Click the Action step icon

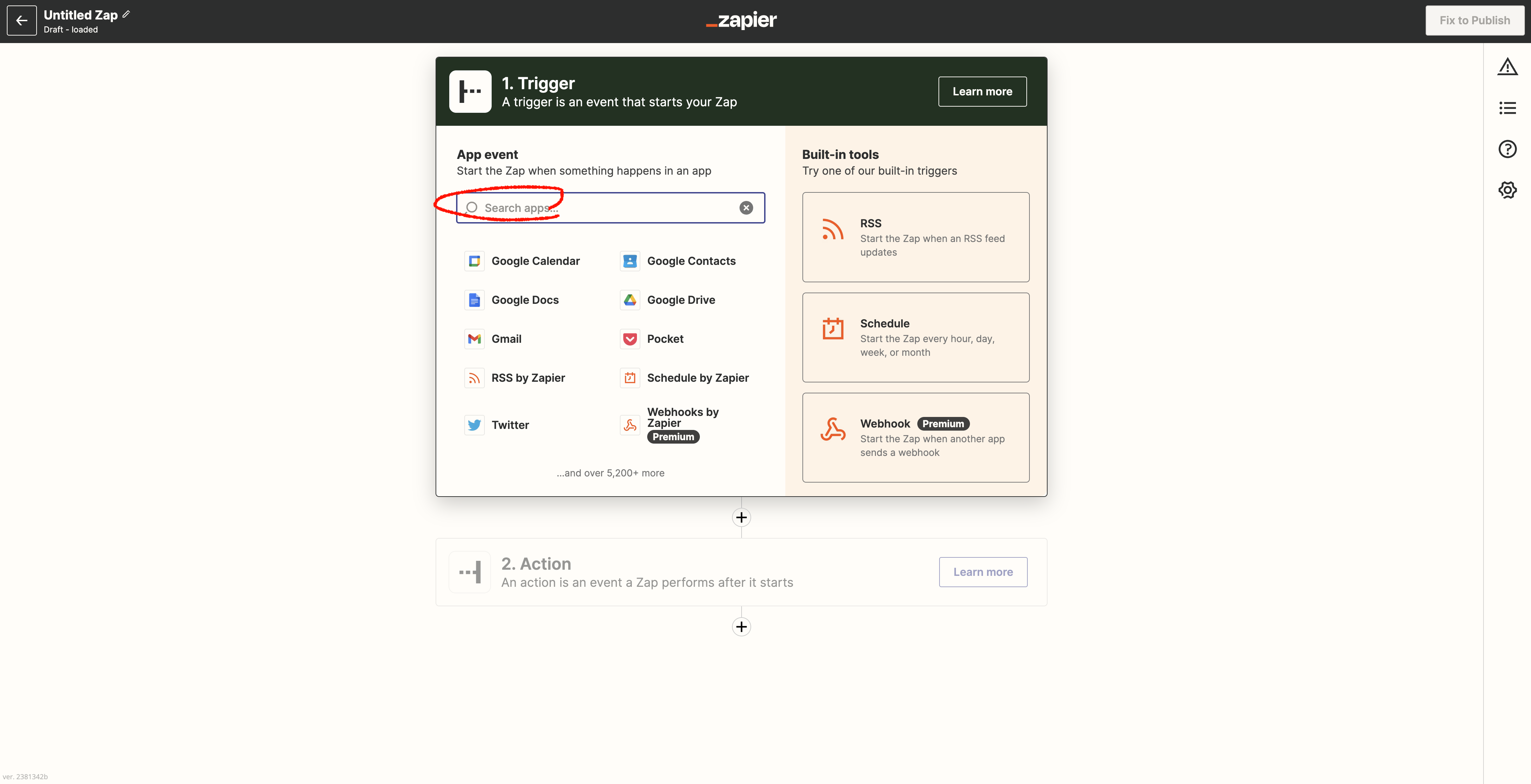[x=469, y=572]
